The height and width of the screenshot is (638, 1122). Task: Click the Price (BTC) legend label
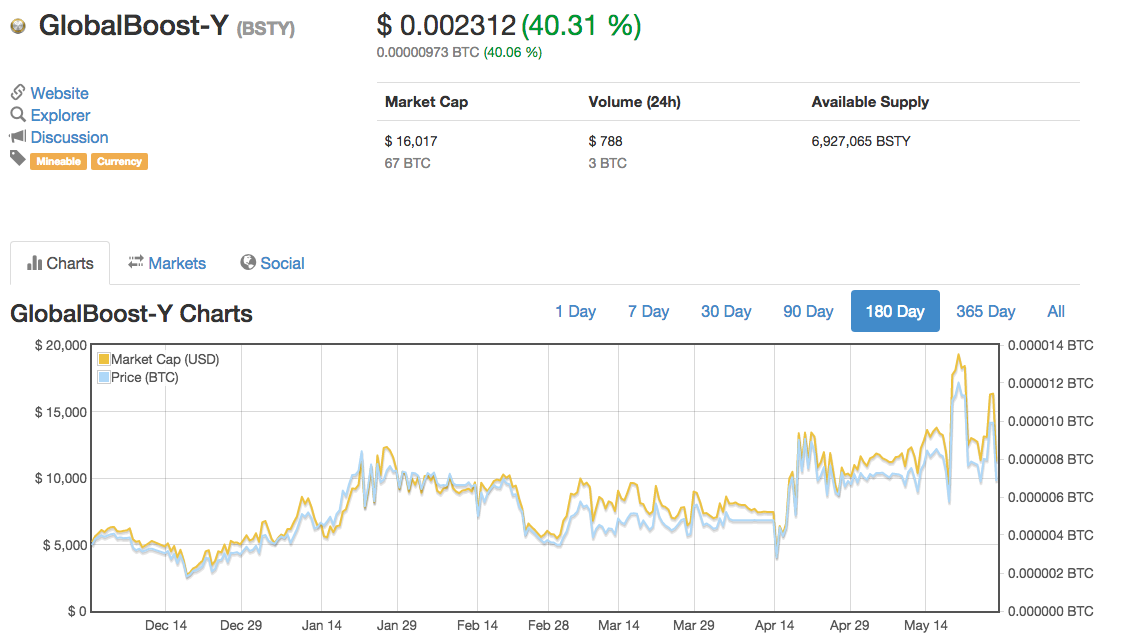[x=145, y=377]
